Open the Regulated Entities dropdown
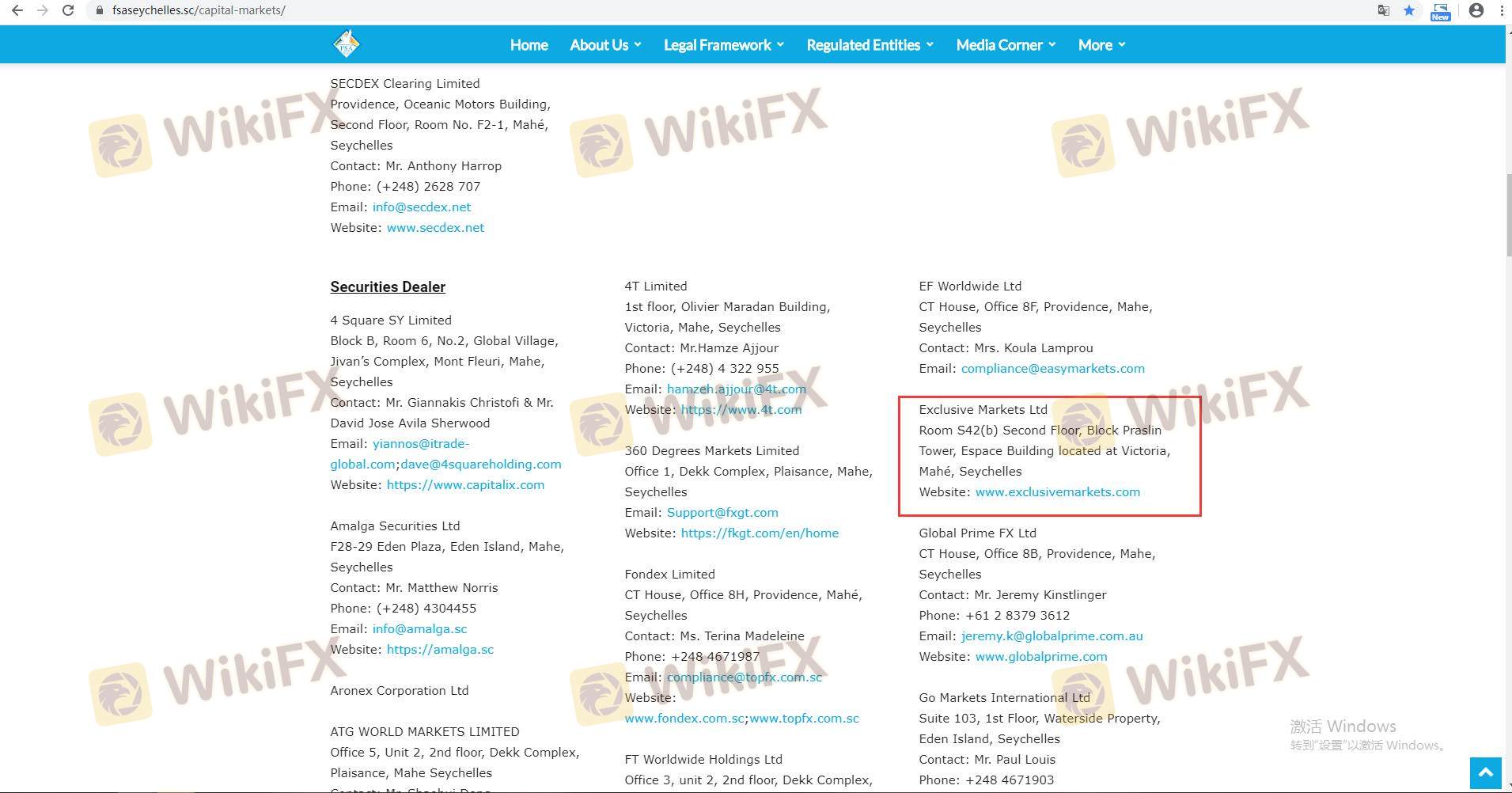Image resolution: width=1512 pixels, height=793 pixels. [870, 45]
